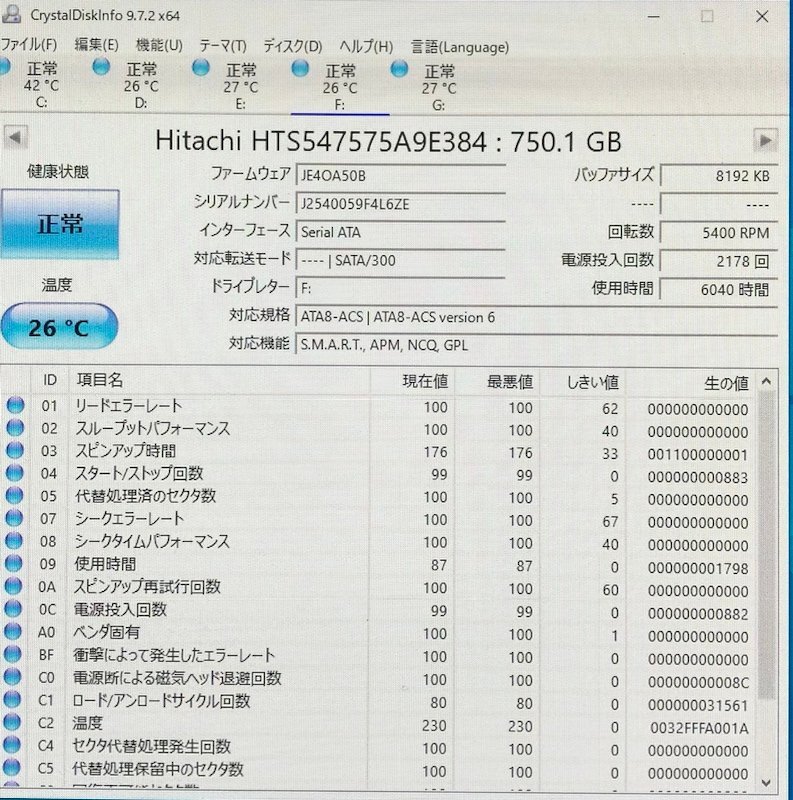Screen dimensions: 793x800
Task: Click the supported features field S.M.A.R.T., APM, NCQ, GPL
Action: tap(536, 345)
